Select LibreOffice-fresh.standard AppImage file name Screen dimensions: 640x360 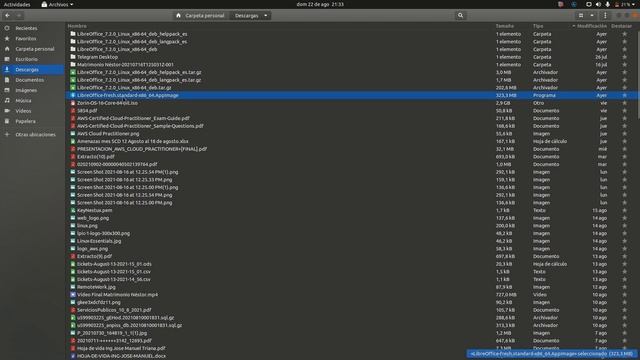click(x=128, y=95)
